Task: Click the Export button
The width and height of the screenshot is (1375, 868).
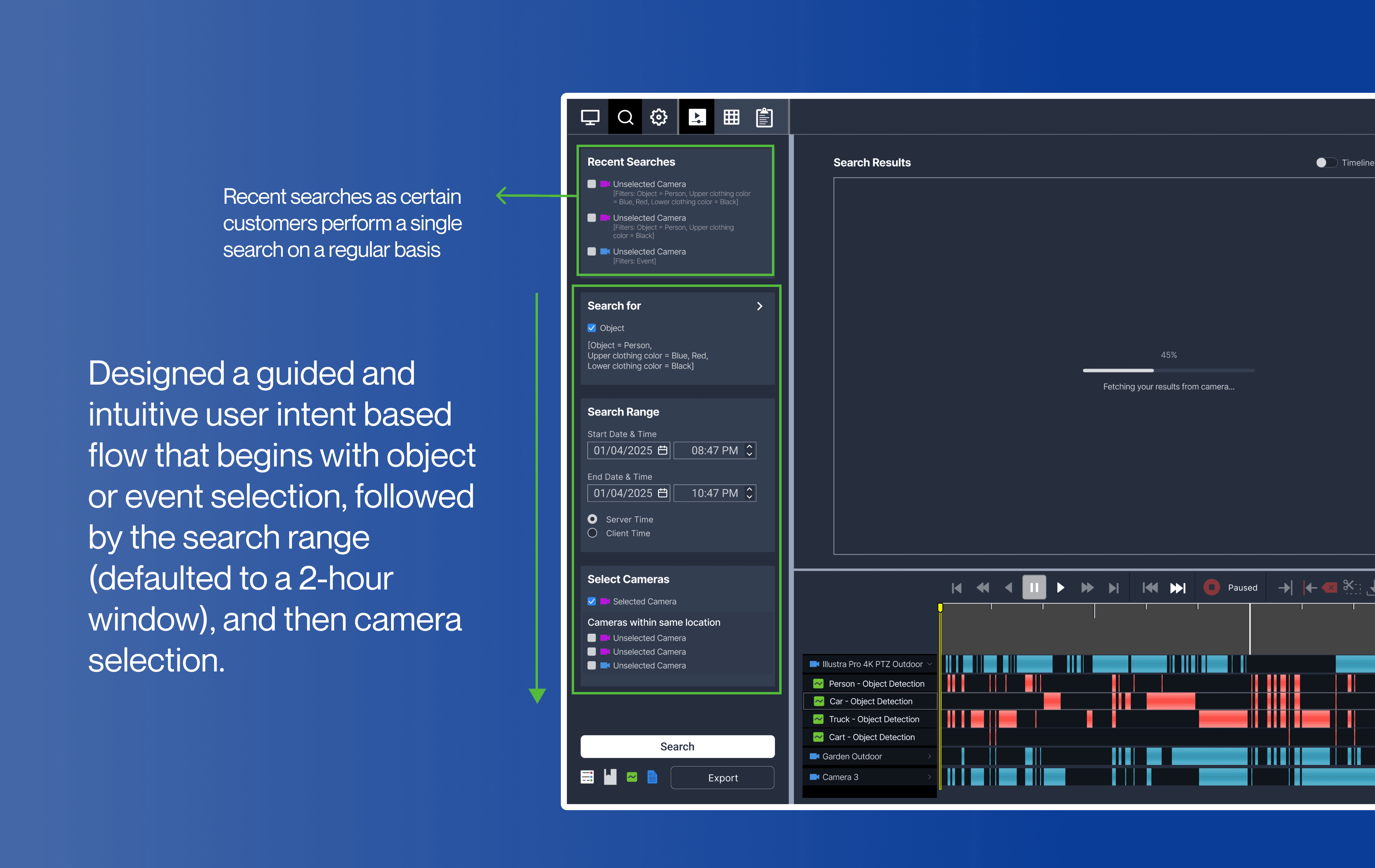Action: click(722, 778)
